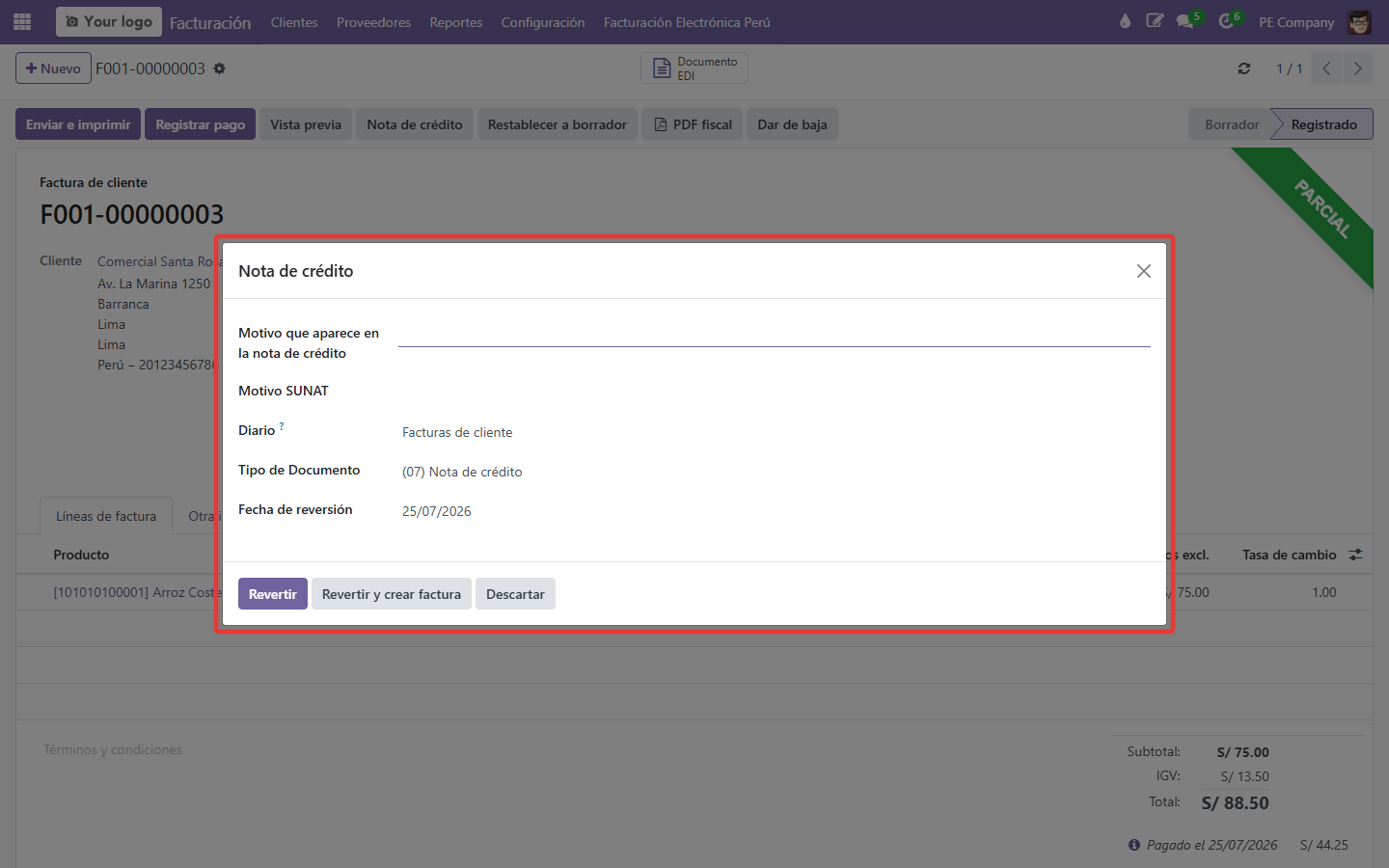Click the Diario help question mark
The width and height of the screenshot is (1389, 868).
click(282, 426)
